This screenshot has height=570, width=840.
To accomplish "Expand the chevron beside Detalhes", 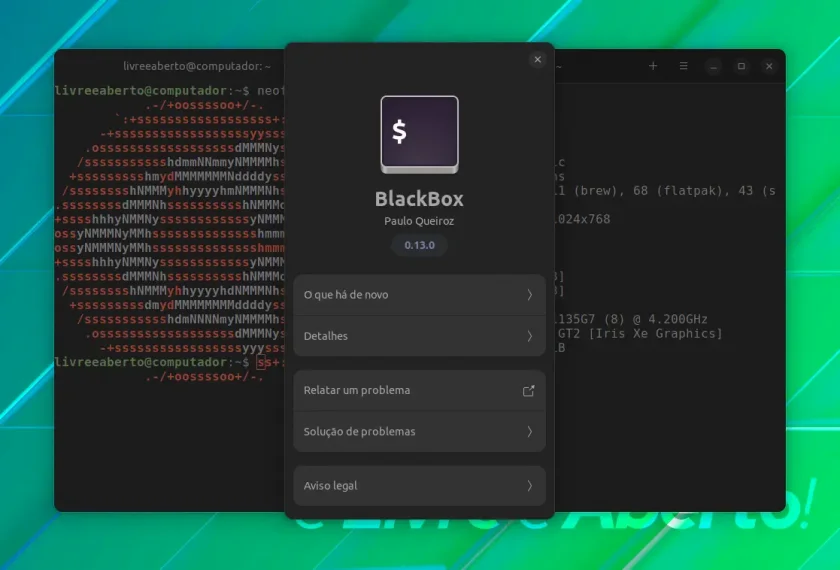I will [529, 336].
